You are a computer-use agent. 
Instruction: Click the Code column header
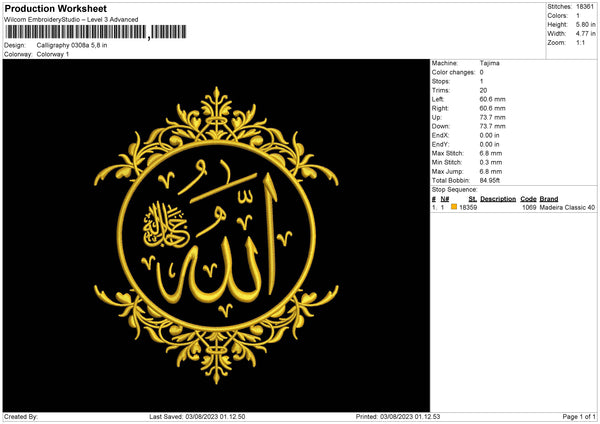pyautogui.click(x=528, y=199)
